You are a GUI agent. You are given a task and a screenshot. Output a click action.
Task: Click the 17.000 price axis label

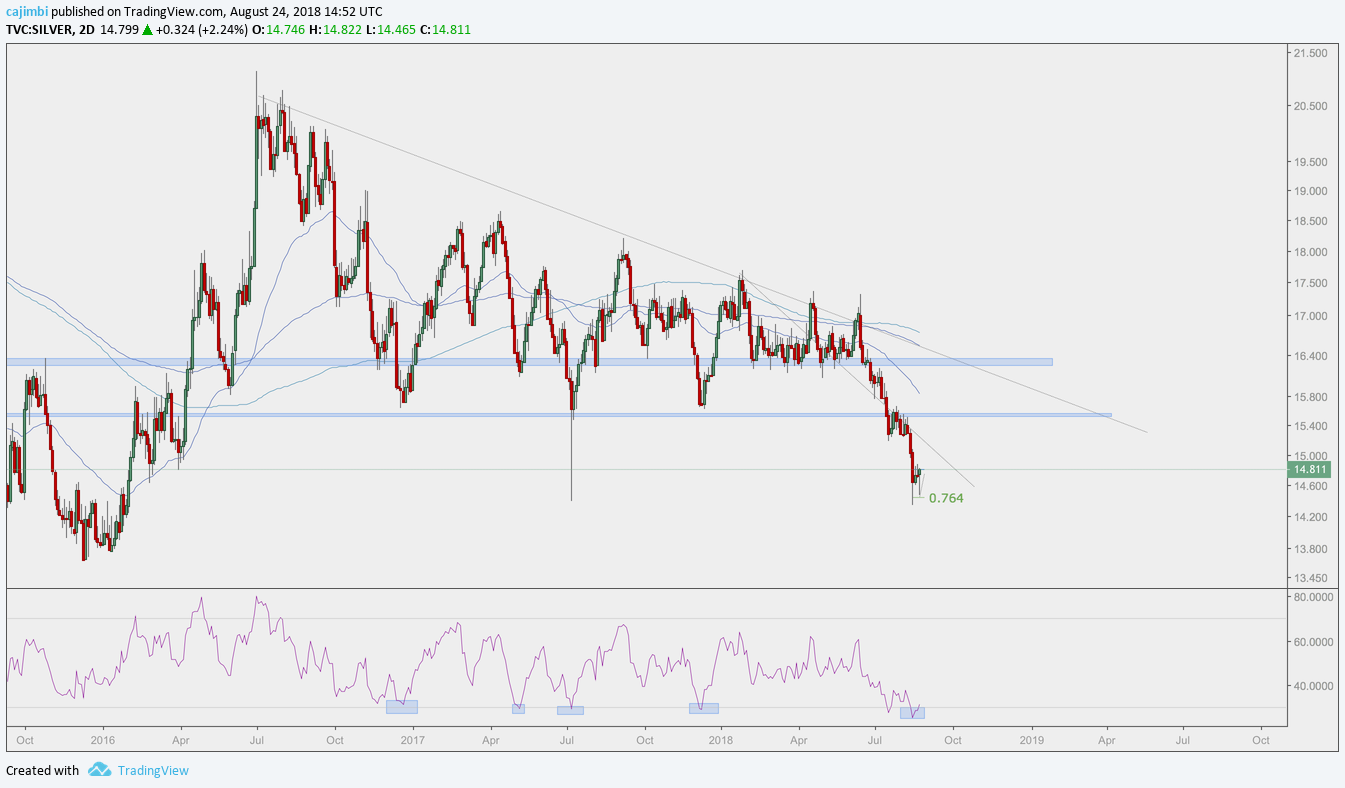point(1310,317)
